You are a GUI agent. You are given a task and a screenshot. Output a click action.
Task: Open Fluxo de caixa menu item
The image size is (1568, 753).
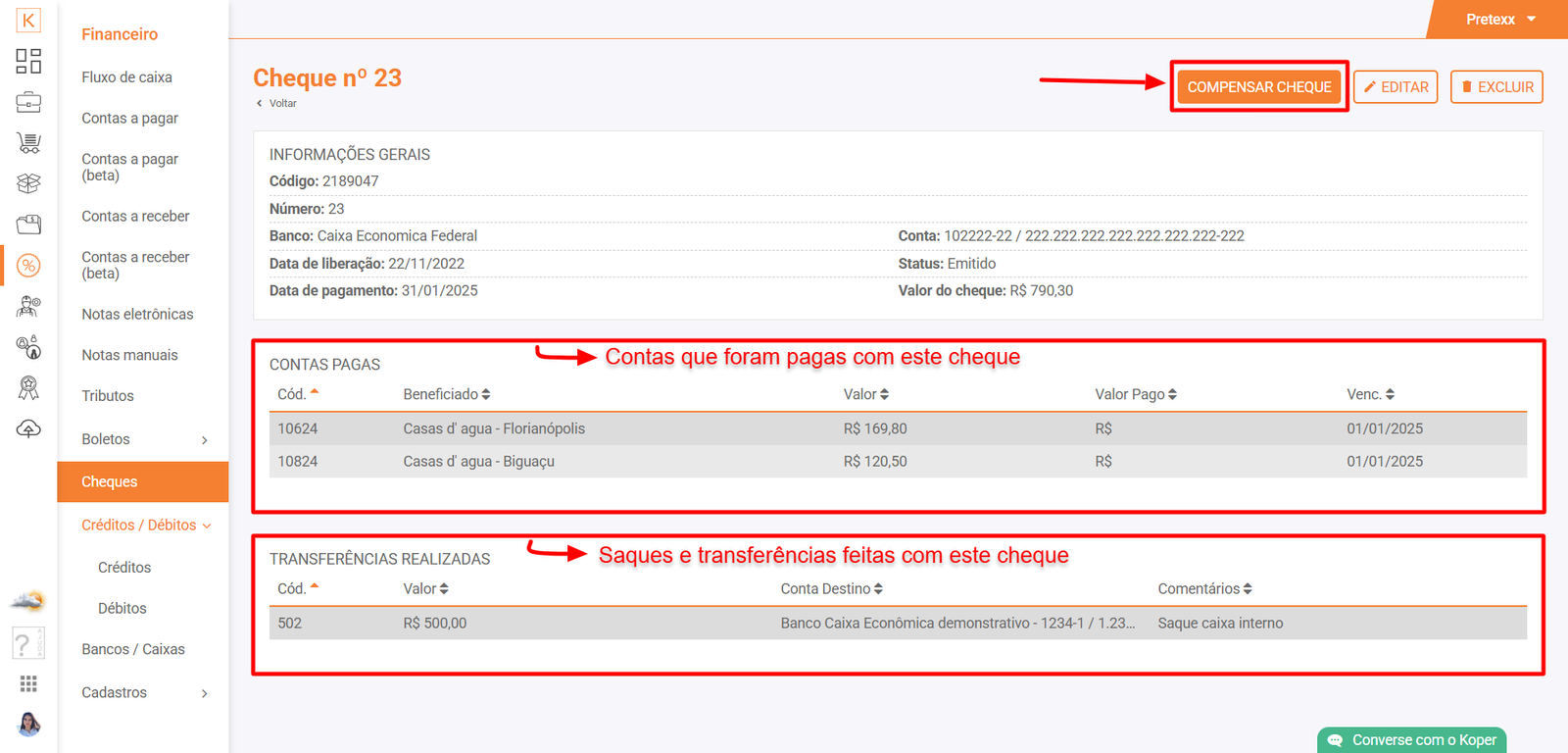click(126, 77)
